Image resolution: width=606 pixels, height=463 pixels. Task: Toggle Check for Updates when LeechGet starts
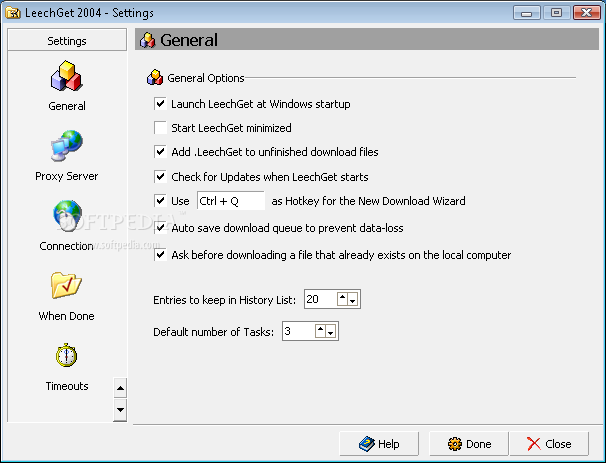pyautogui.click(x=160, y=177)
